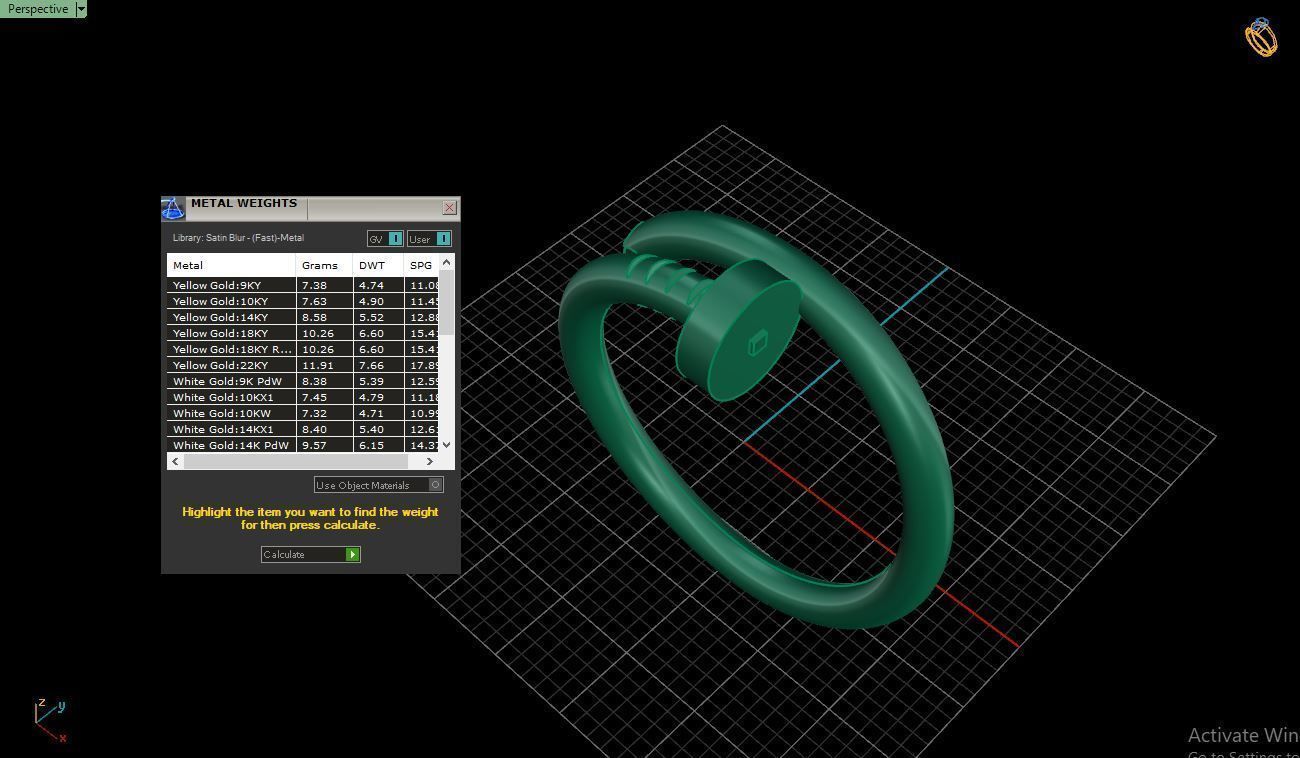Click the Library: Satin Blur label

click(x=238, y=238)
